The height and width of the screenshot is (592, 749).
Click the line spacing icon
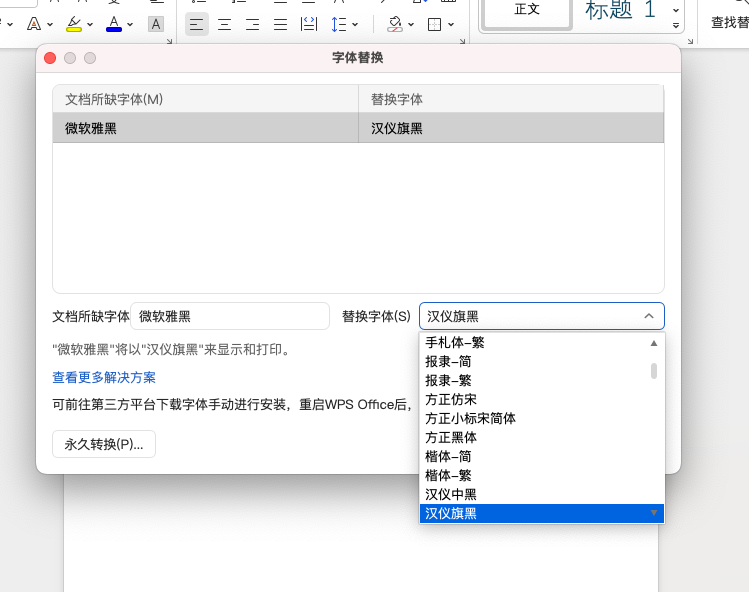pos(339,24)
